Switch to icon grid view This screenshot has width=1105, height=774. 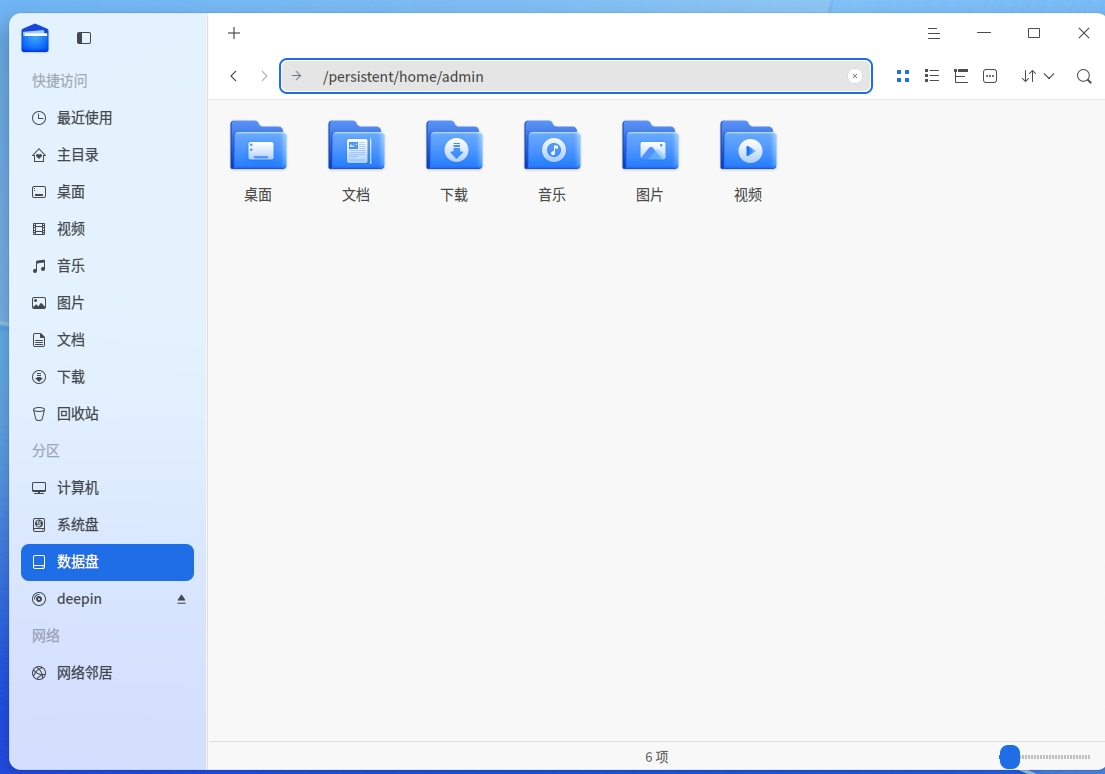point(903,76)
